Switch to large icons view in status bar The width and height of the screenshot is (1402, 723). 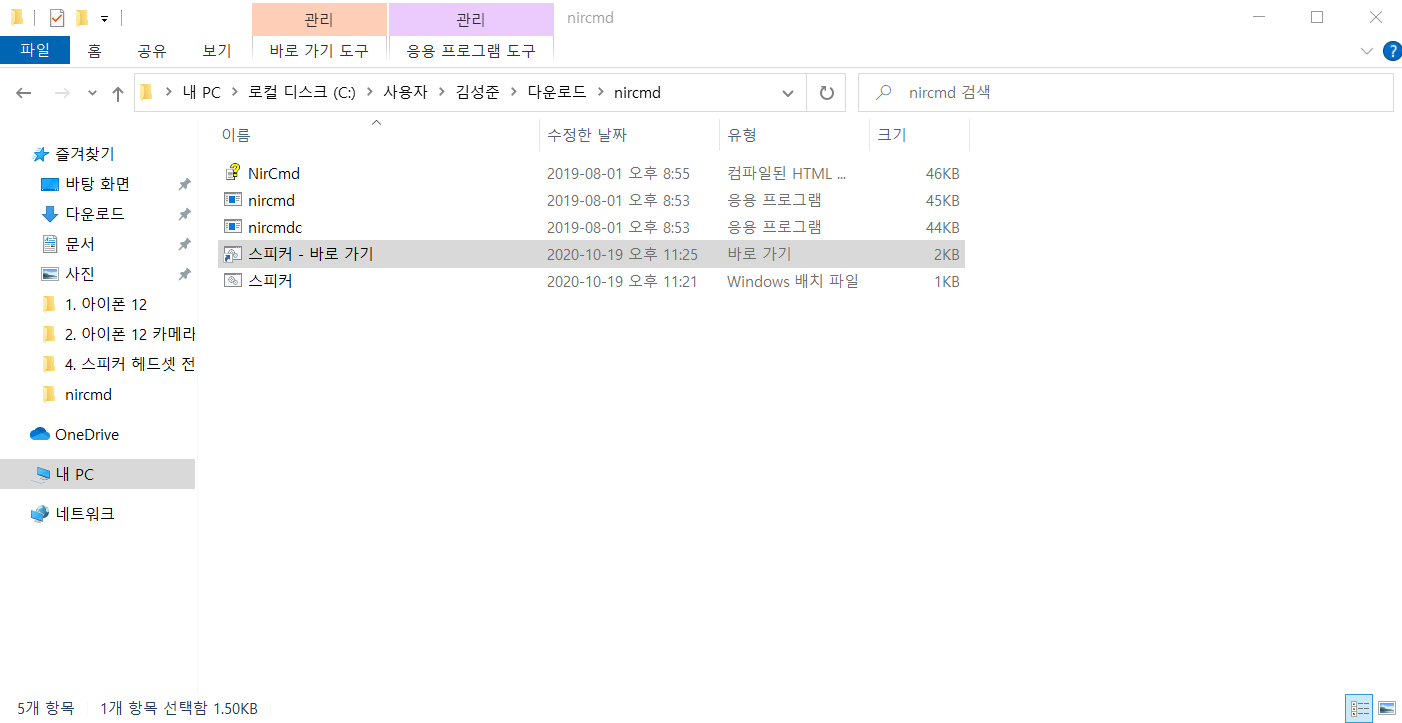click(x=1384, y=708)
